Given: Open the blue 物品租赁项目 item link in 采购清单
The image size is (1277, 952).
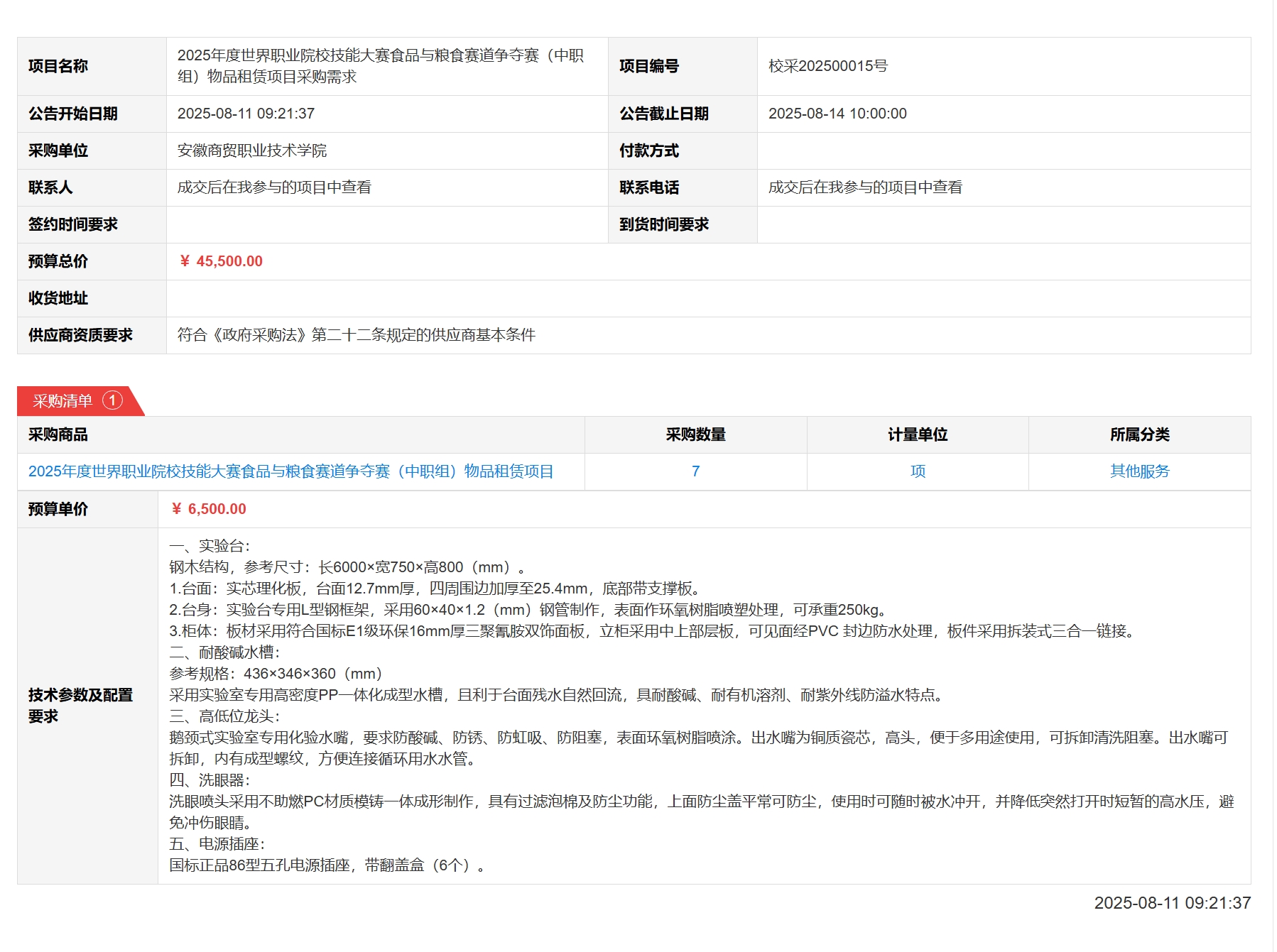Looking at the screenshot, I should [290, 471].
